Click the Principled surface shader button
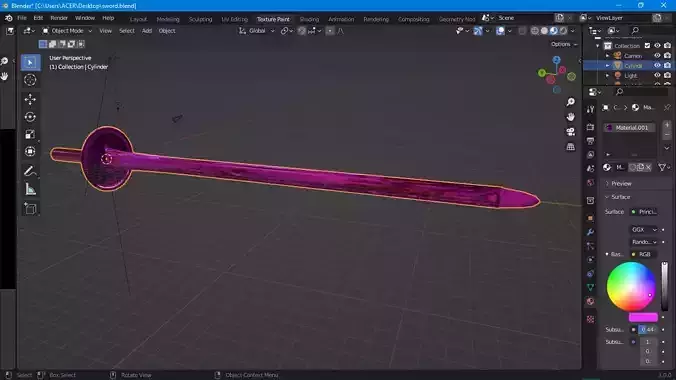 (x=644, y=212)
